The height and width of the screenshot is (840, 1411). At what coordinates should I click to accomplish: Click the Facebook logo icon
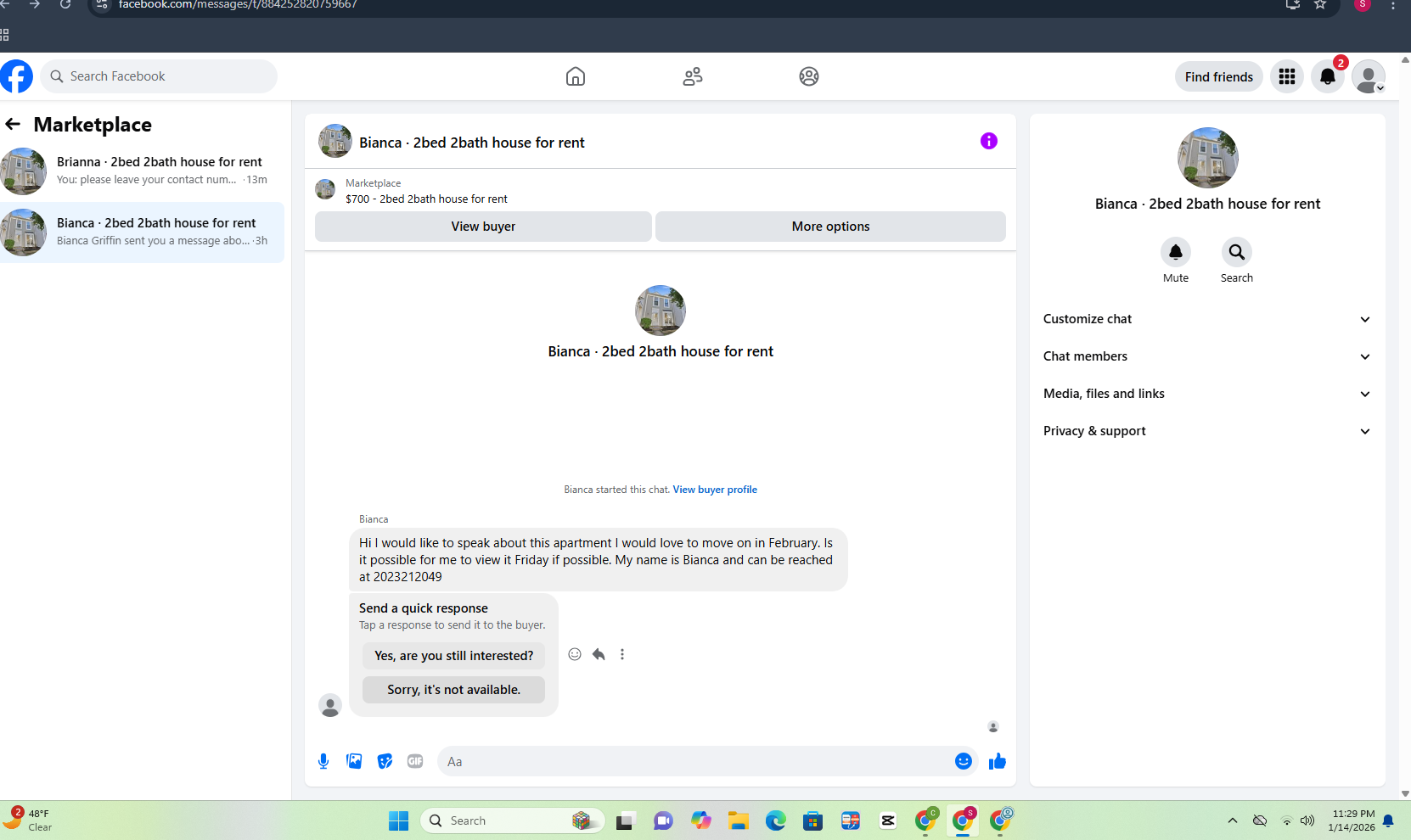[16, 76]
